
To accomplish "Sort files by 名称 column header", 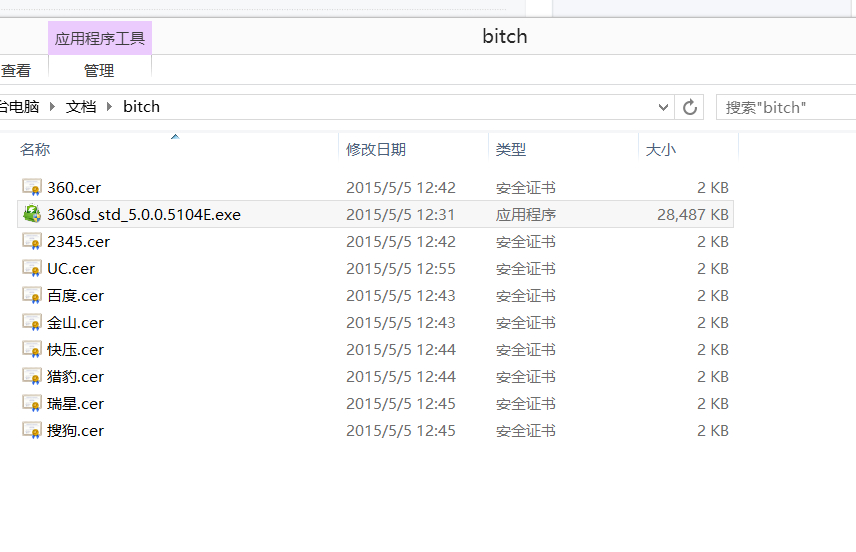I will pos(35,150).
